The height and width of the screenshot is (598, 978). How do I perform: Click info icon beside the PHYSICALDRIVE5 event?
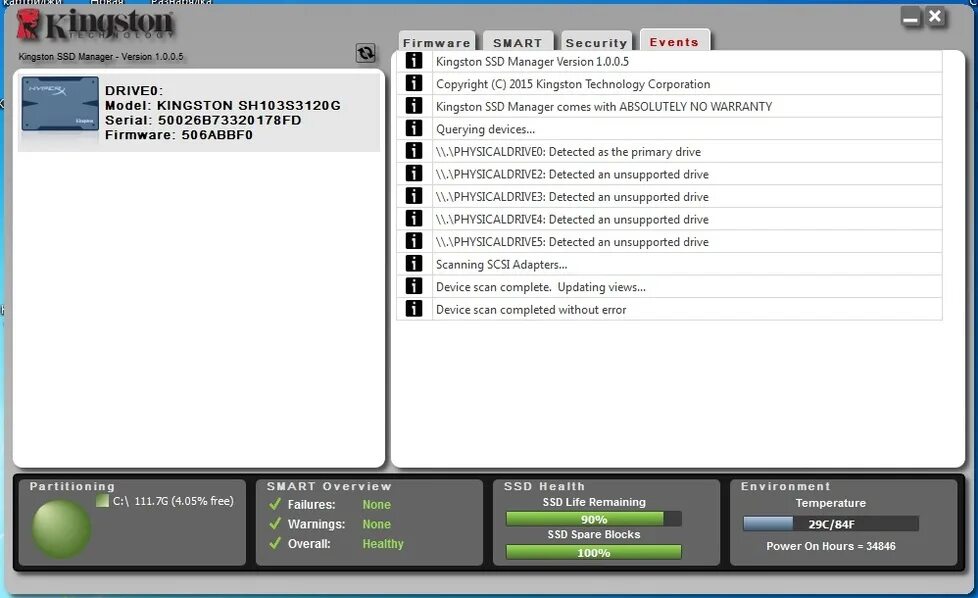tap(414, 241)
